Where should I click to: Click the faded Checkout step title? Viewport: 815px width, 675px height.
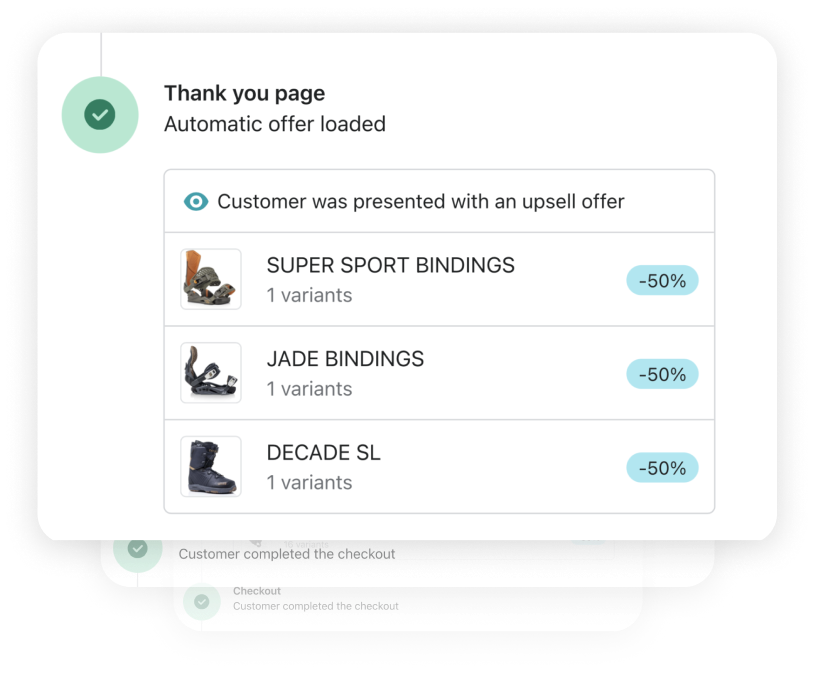coord(257,591)
